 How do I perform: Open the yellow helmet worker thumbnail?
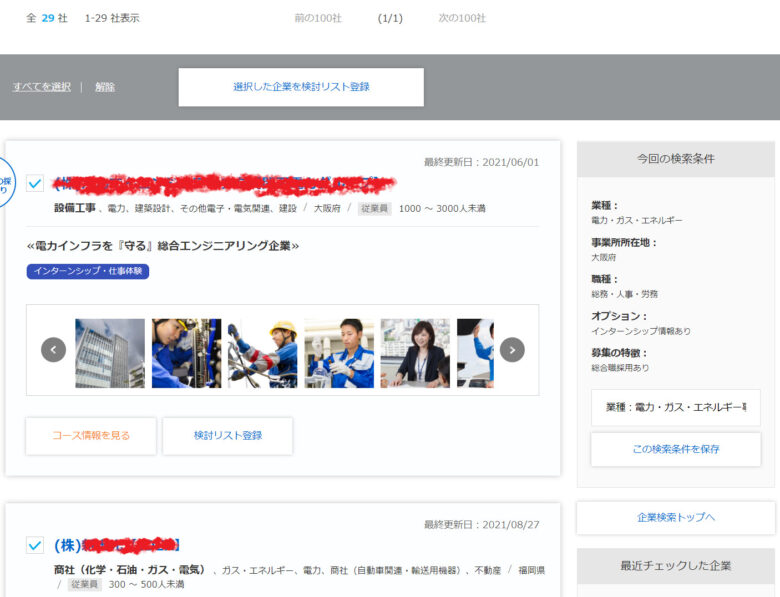(263, 353)
